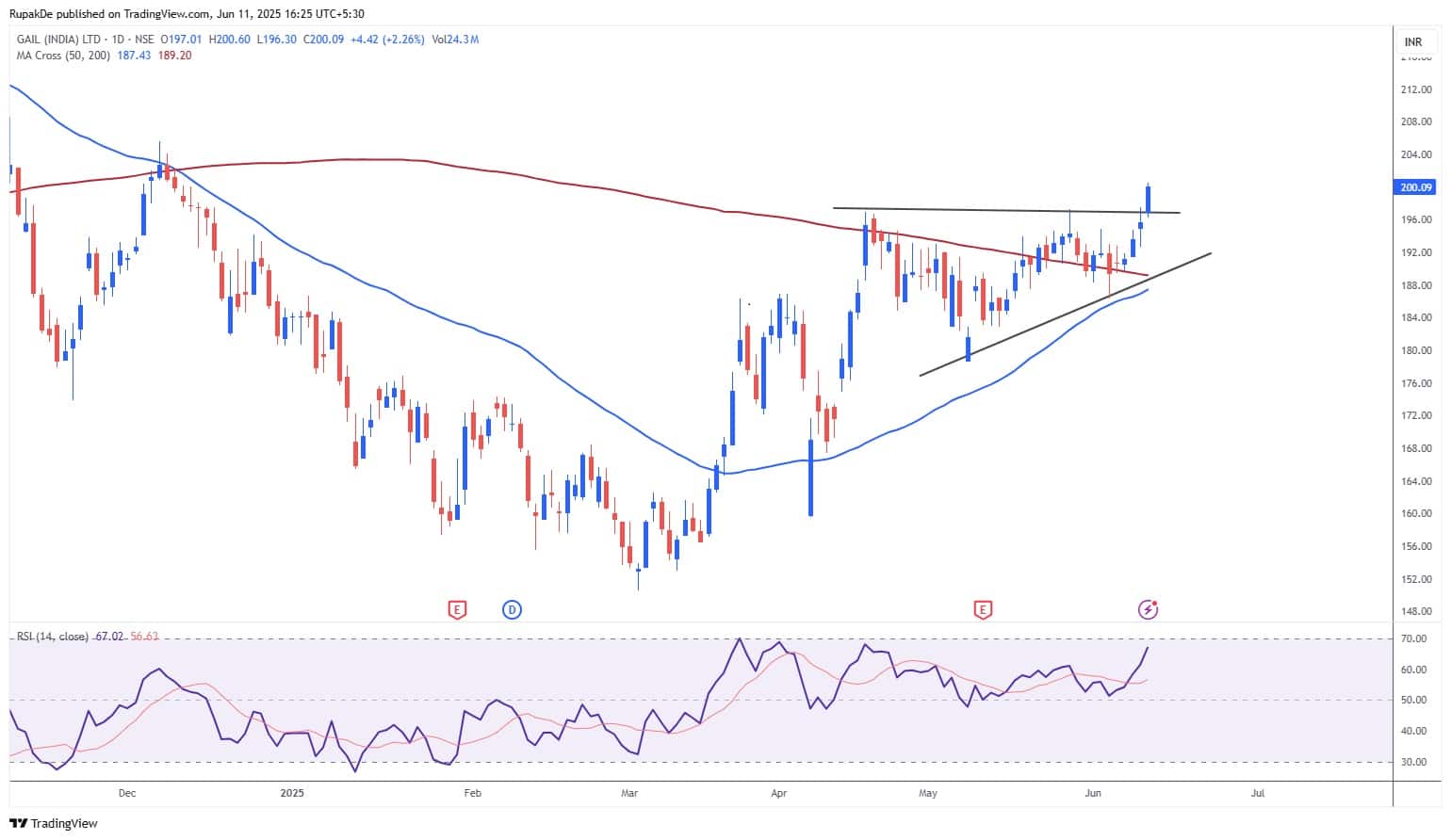Select the GAIL (INDIA) LTD symbol title
This screenshot has height=840, width=1451.
[x=60, y=40]
